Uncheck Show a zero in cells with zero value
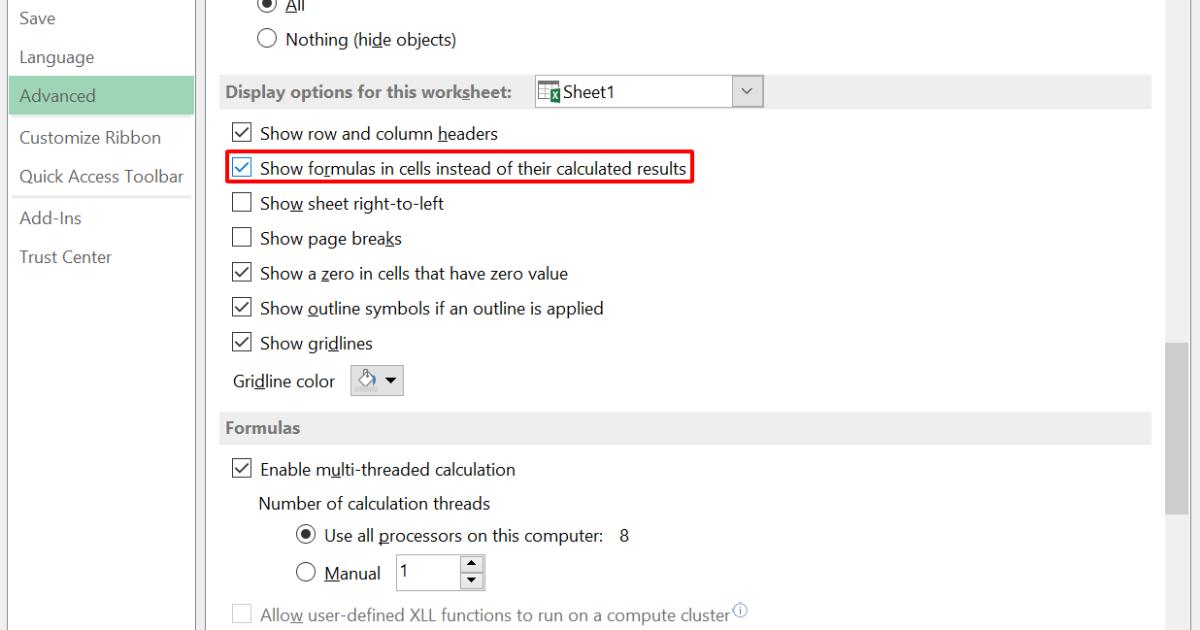Screen dimensions: 1200x630 241,273
